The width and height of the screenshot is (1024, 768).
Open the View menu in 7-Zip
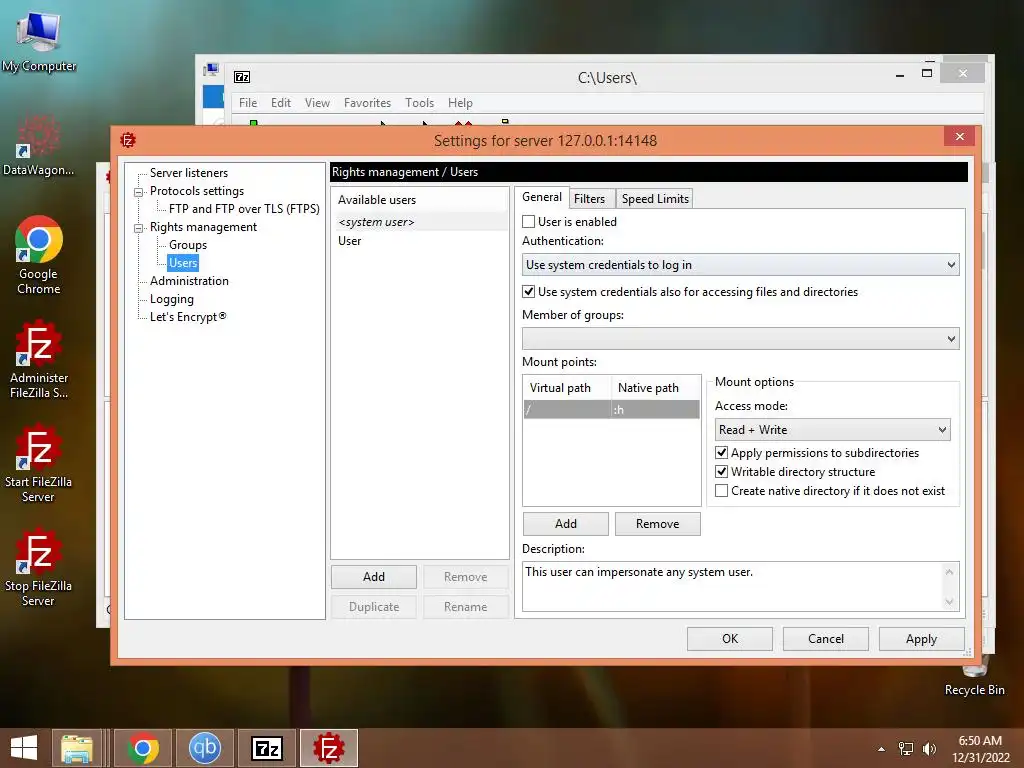click(317, 103)
